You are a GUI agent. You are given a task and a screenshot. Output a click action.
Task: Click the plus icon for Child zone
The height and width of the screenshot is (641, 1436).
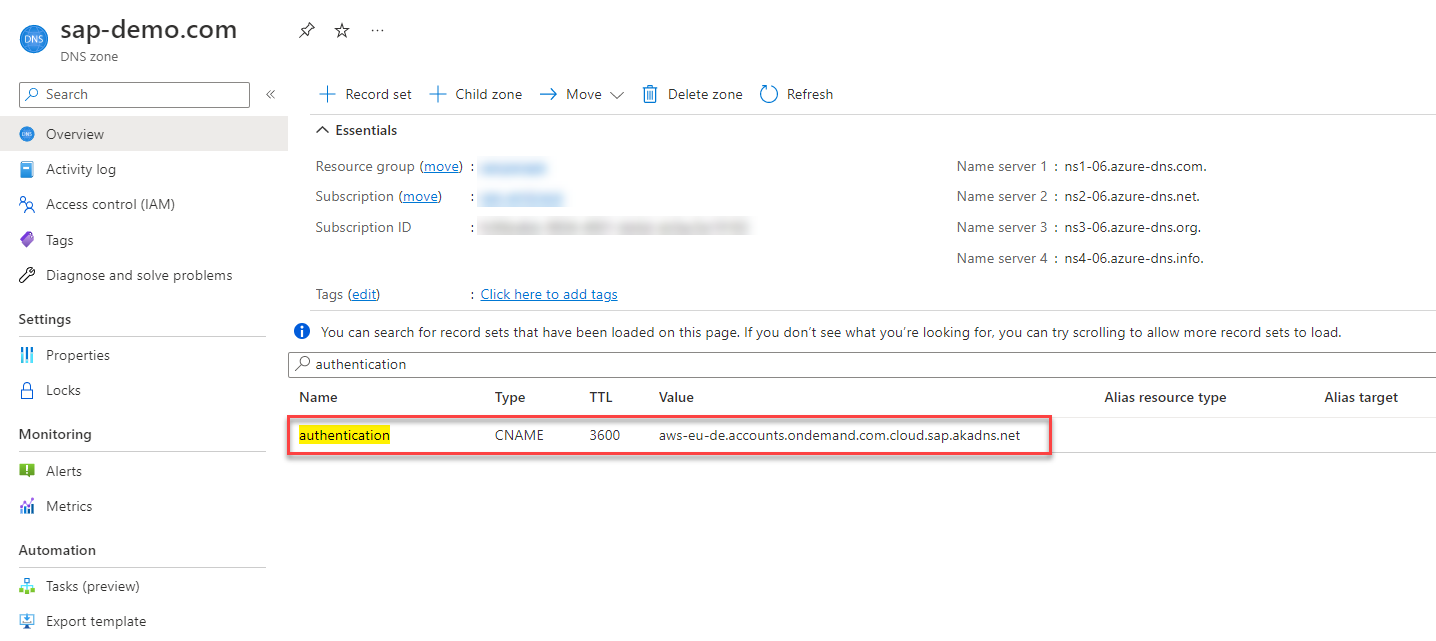click(437, 94)
